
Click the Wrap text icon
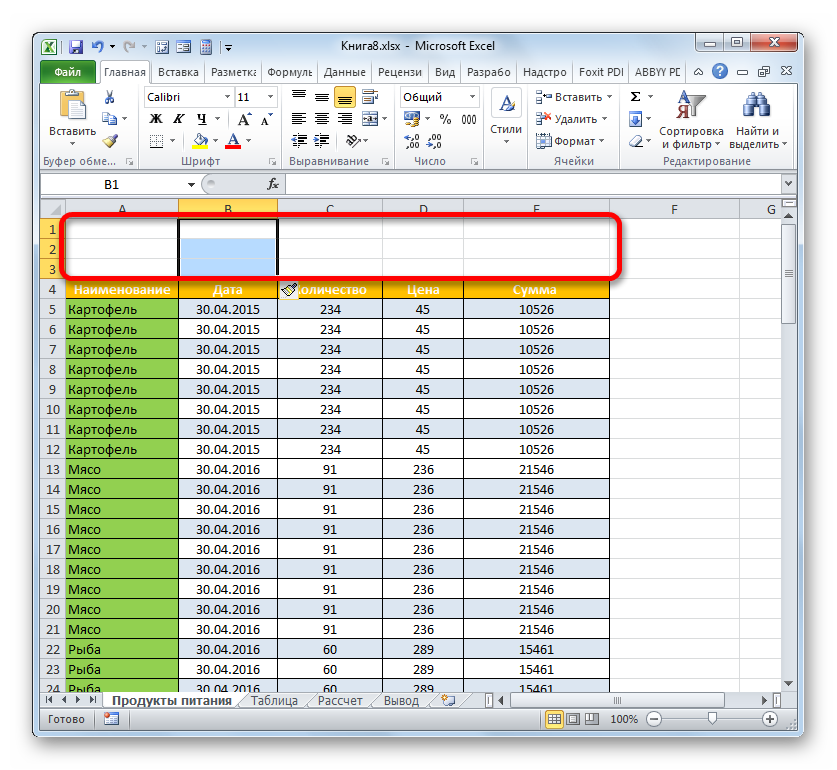[x=369, y=97]
